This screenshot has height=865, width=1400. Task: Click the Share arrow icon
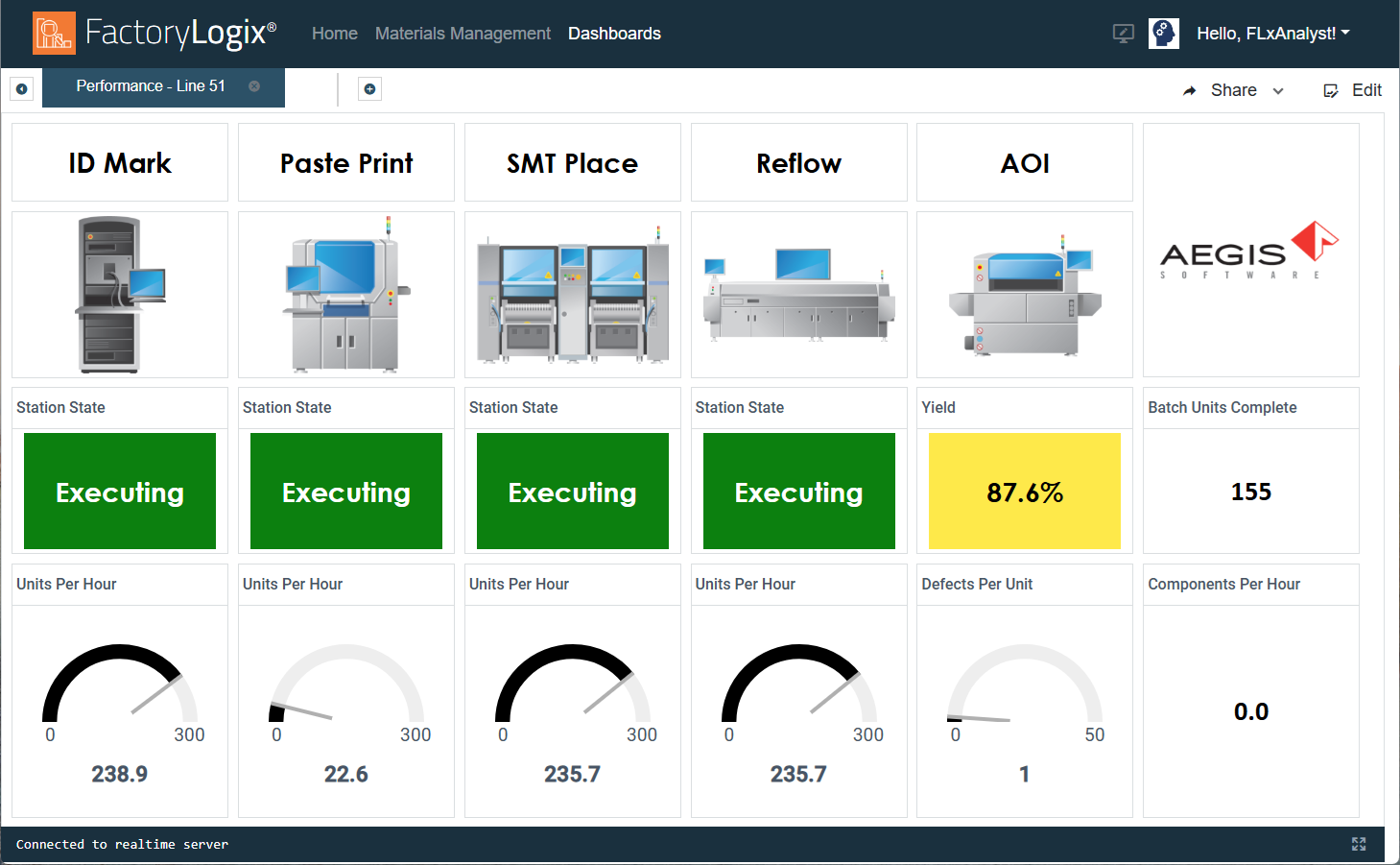(x=1191, y=89)
